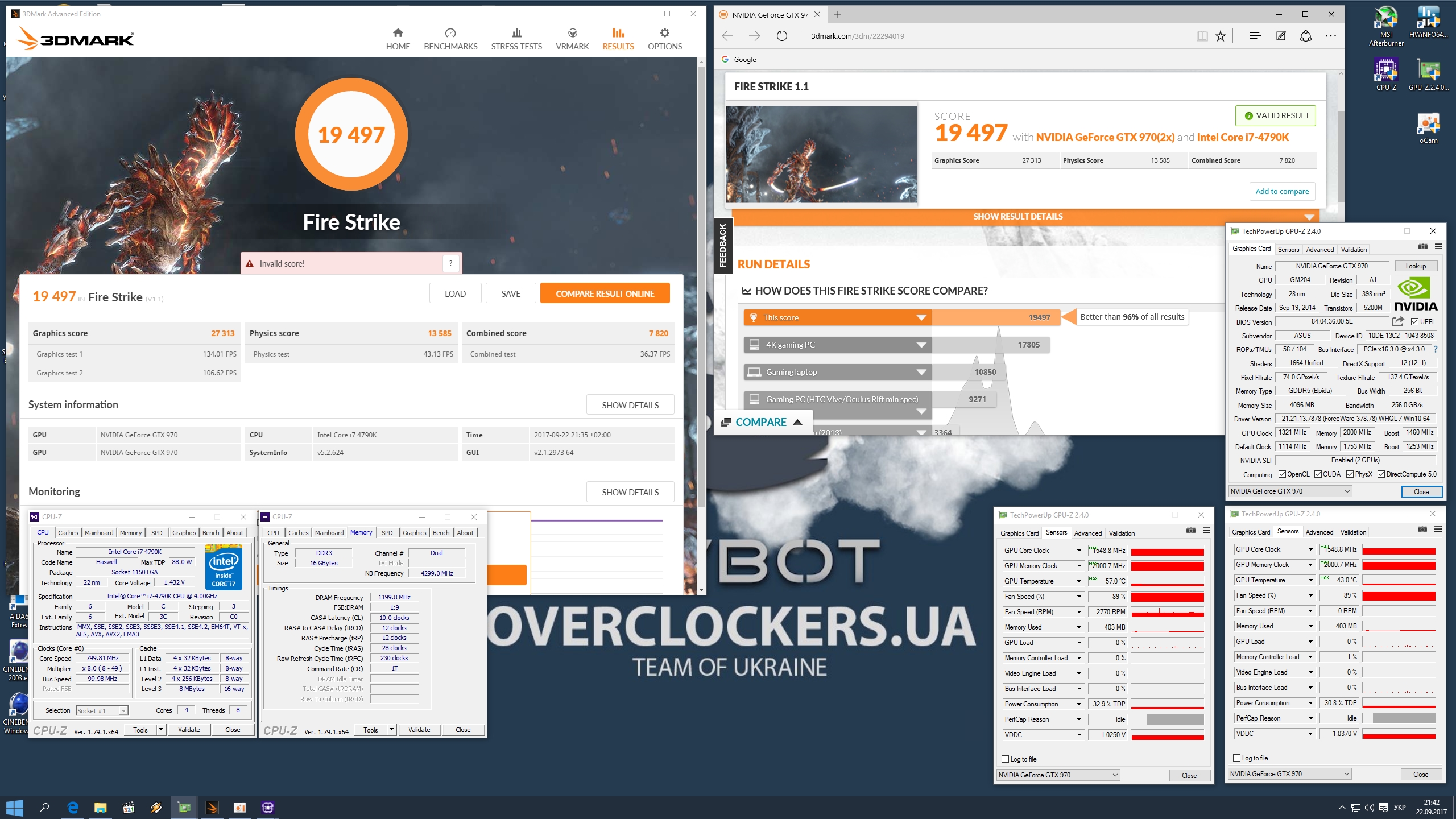Click the Fire Strike result thumbnail in browser
Image resolution: width=1456 pixels, height=819 pixels.
click(x=821, y=154)
